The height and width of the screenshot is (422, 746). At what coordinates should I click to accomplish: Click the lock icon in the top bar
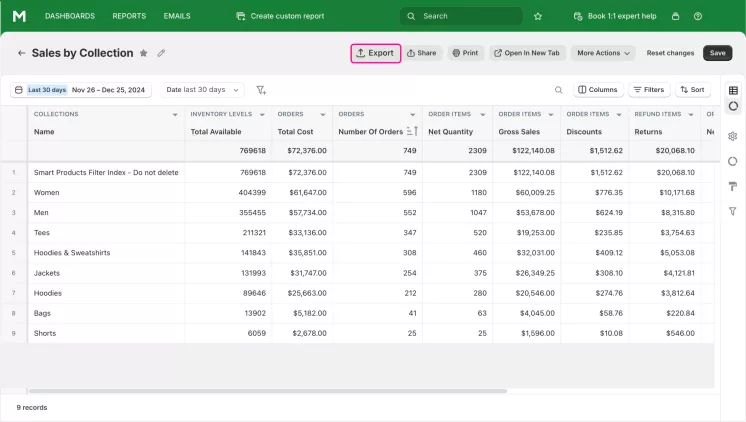pos(675,16)
